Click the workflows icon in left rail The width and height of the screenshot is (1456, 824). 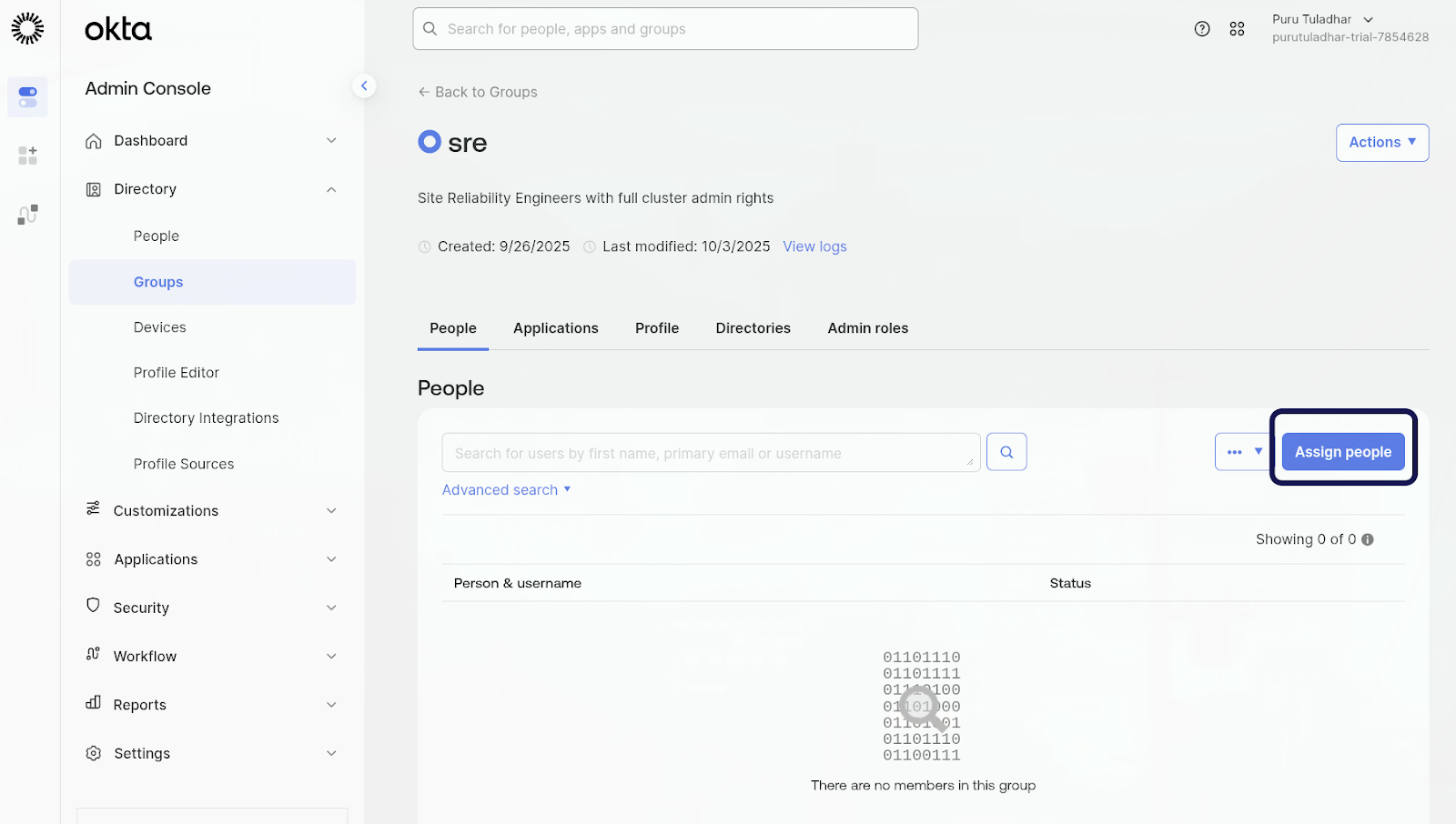point(27,215)
